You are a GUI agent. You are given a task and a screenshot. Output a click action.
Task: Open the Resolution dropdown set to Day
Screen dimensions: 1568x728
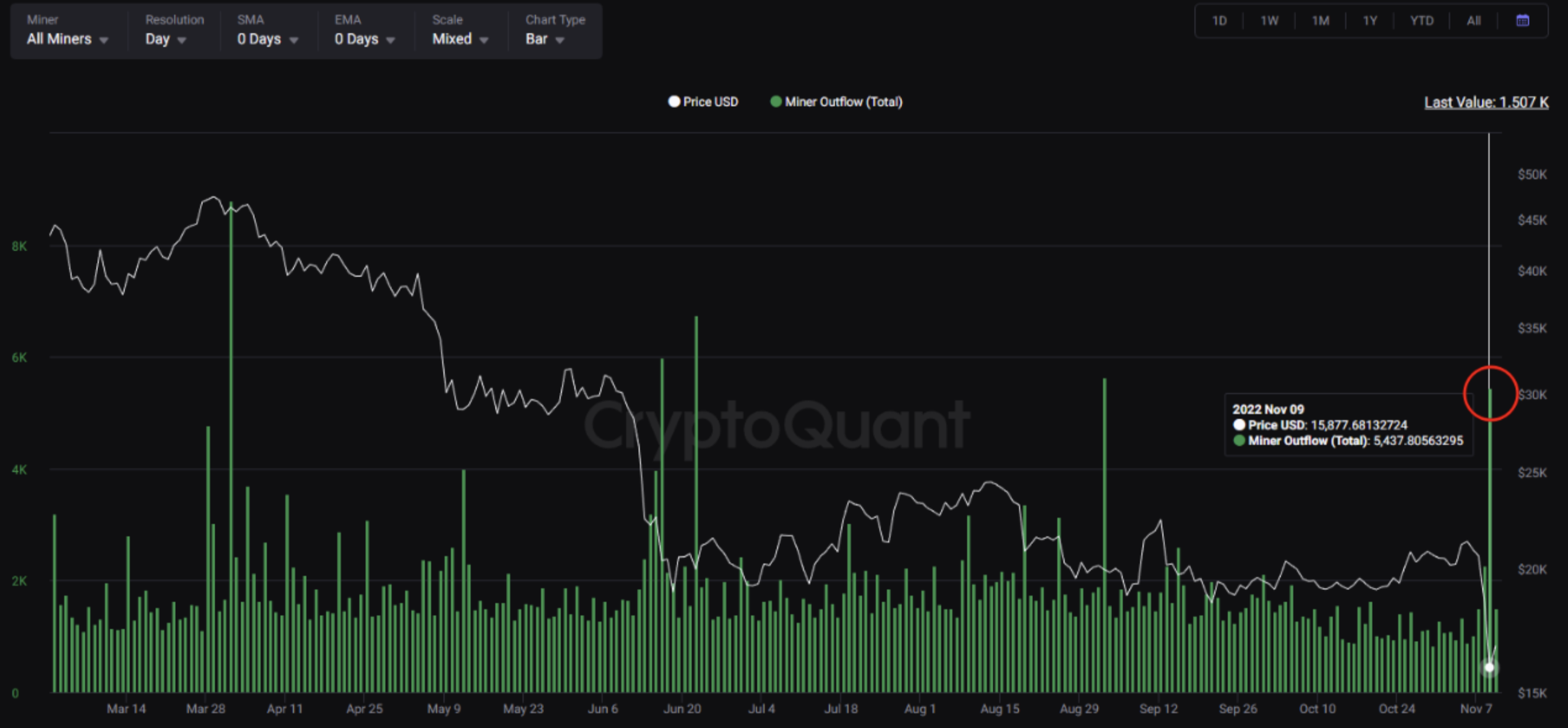pos(165,39)
